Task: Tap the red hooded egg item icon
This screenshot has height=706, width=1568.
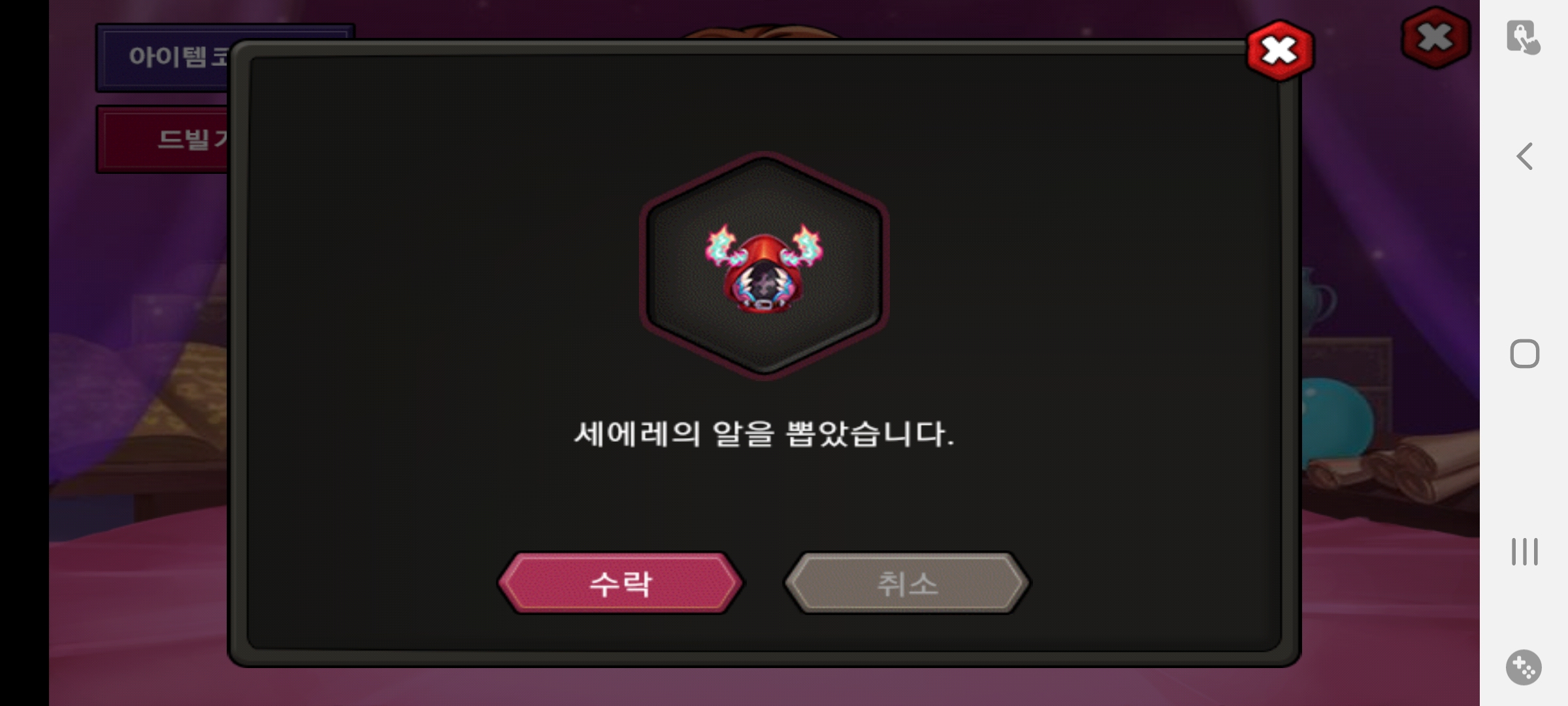Action: 764,267
